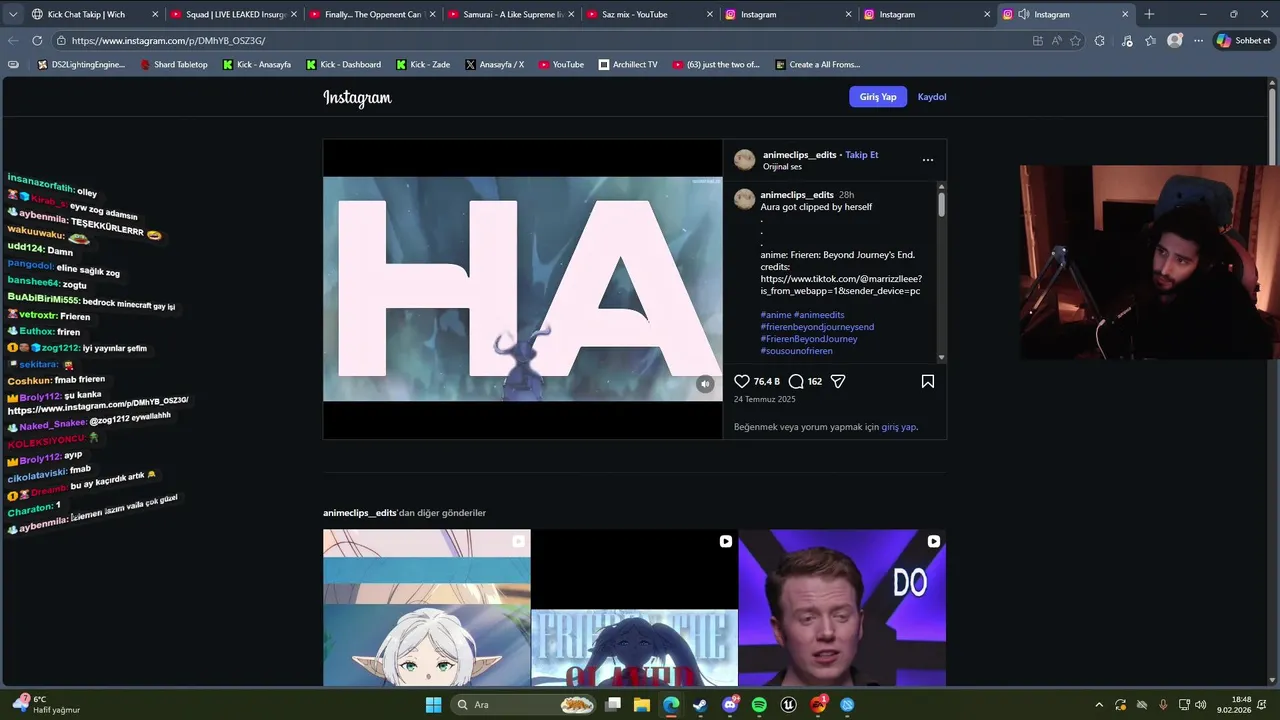Click the #animeedits hashtag
The image size is (1280, 720).
819,315
